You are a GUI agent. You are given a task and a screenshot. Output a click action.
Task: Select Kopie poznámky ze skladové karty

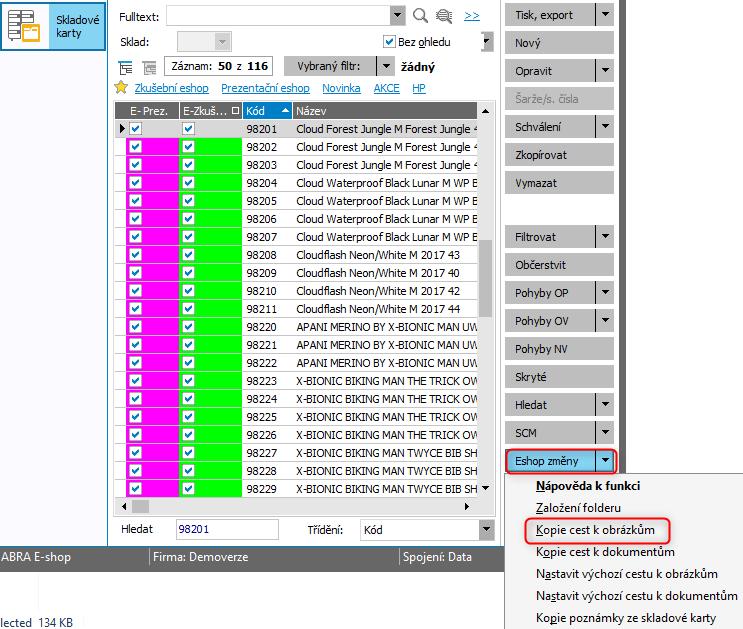625,618
